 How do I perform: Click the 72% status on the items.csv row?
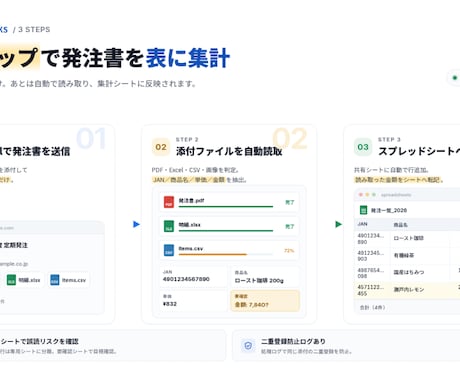point(289,250)
